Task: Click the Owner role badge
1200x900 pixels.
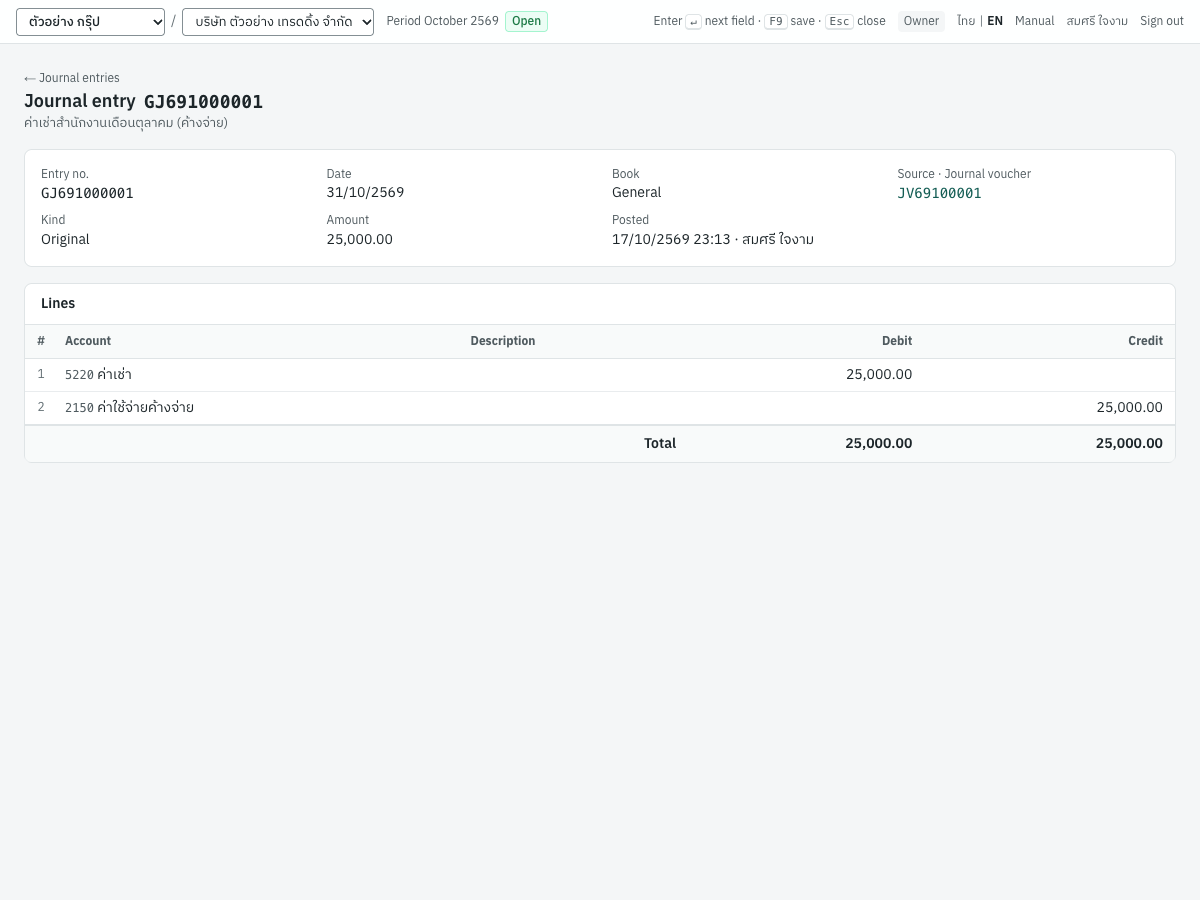Action: pos(921,21)
